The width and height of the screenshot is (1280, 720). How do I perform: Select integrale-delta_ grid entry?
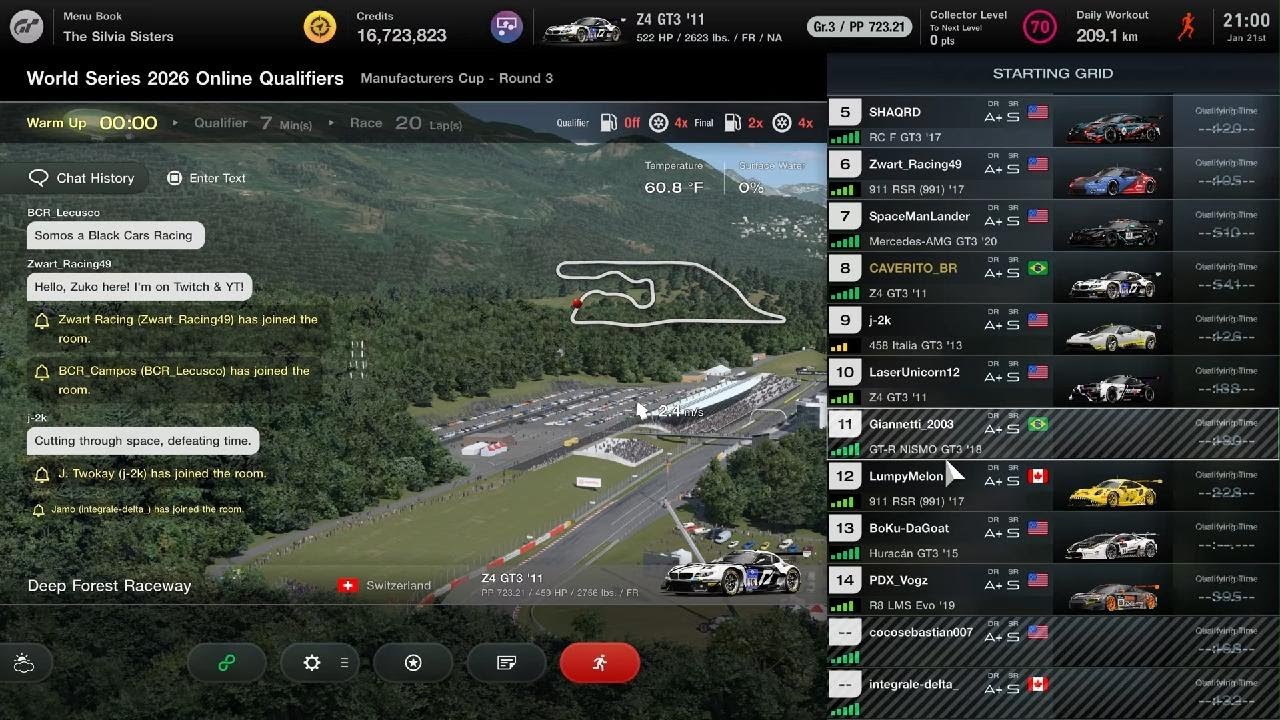[x=1054, y=693]
